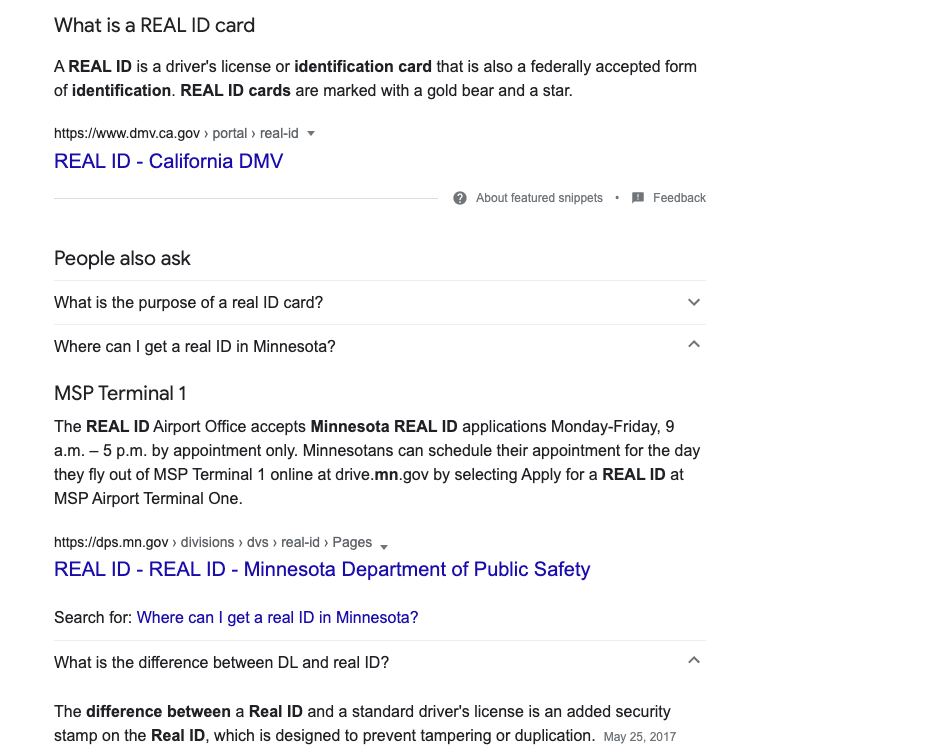Image resolution: width=950 pixels, height=753 pixels.
Task: Open Minnesota Department of Public Safety REAL ID link
Action: [x=322, y=569]
